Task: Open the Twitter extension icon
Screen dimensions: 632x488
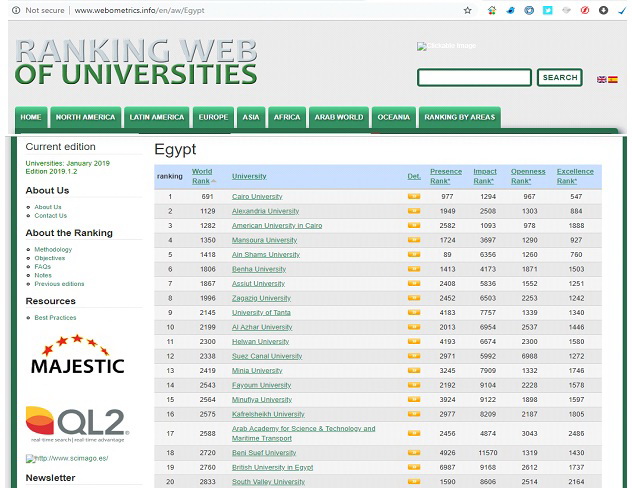Action: tap(547, 10)
